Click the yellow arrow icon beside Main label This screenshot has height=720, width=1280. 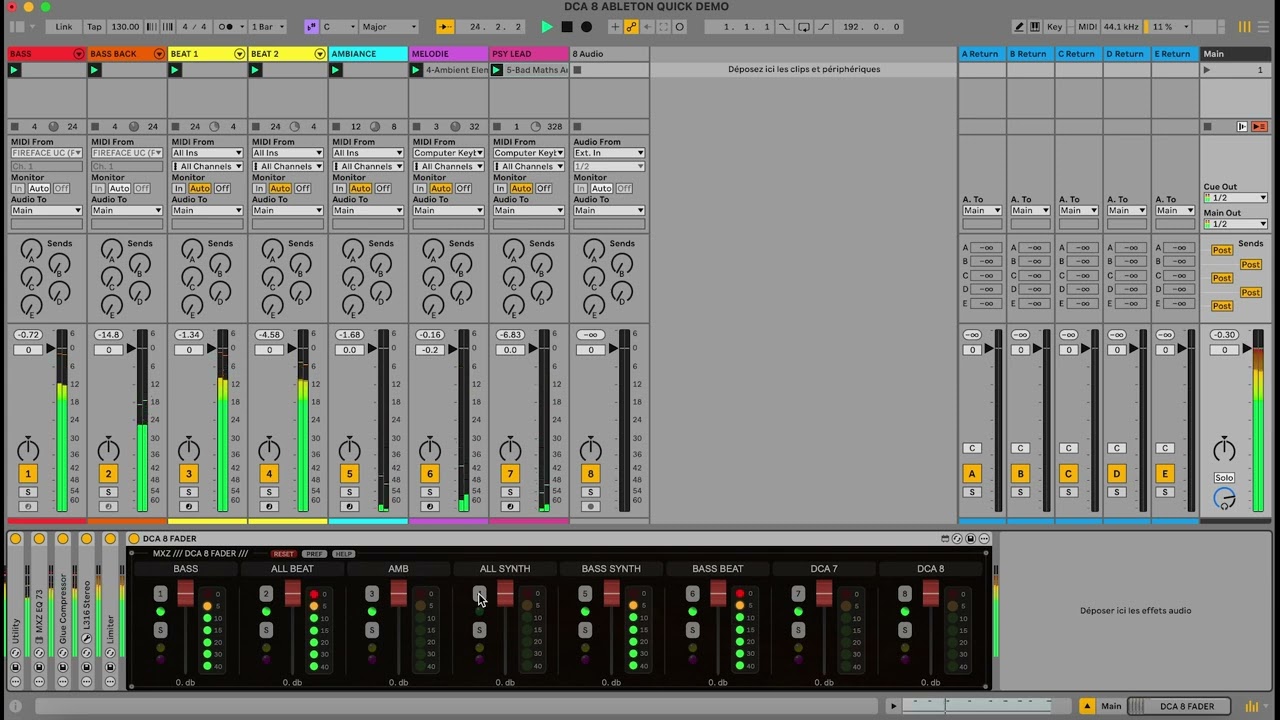[1088, 706]
